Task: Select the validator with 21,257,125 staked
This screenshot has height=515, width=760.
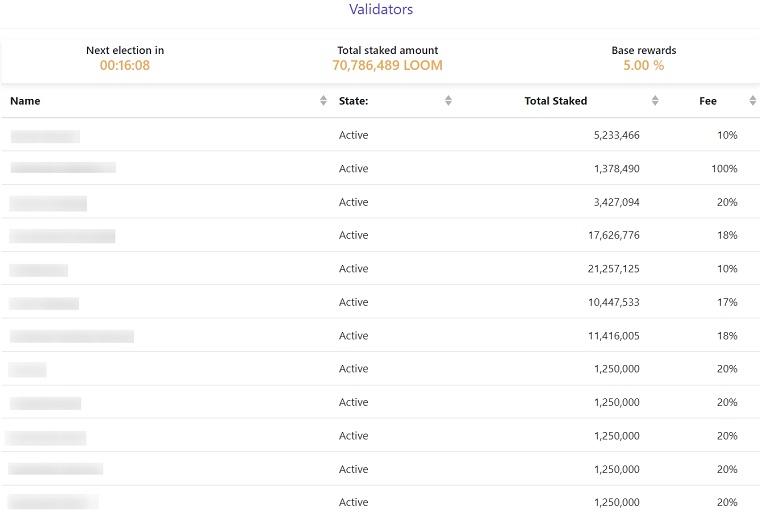Action: (380, 268)
